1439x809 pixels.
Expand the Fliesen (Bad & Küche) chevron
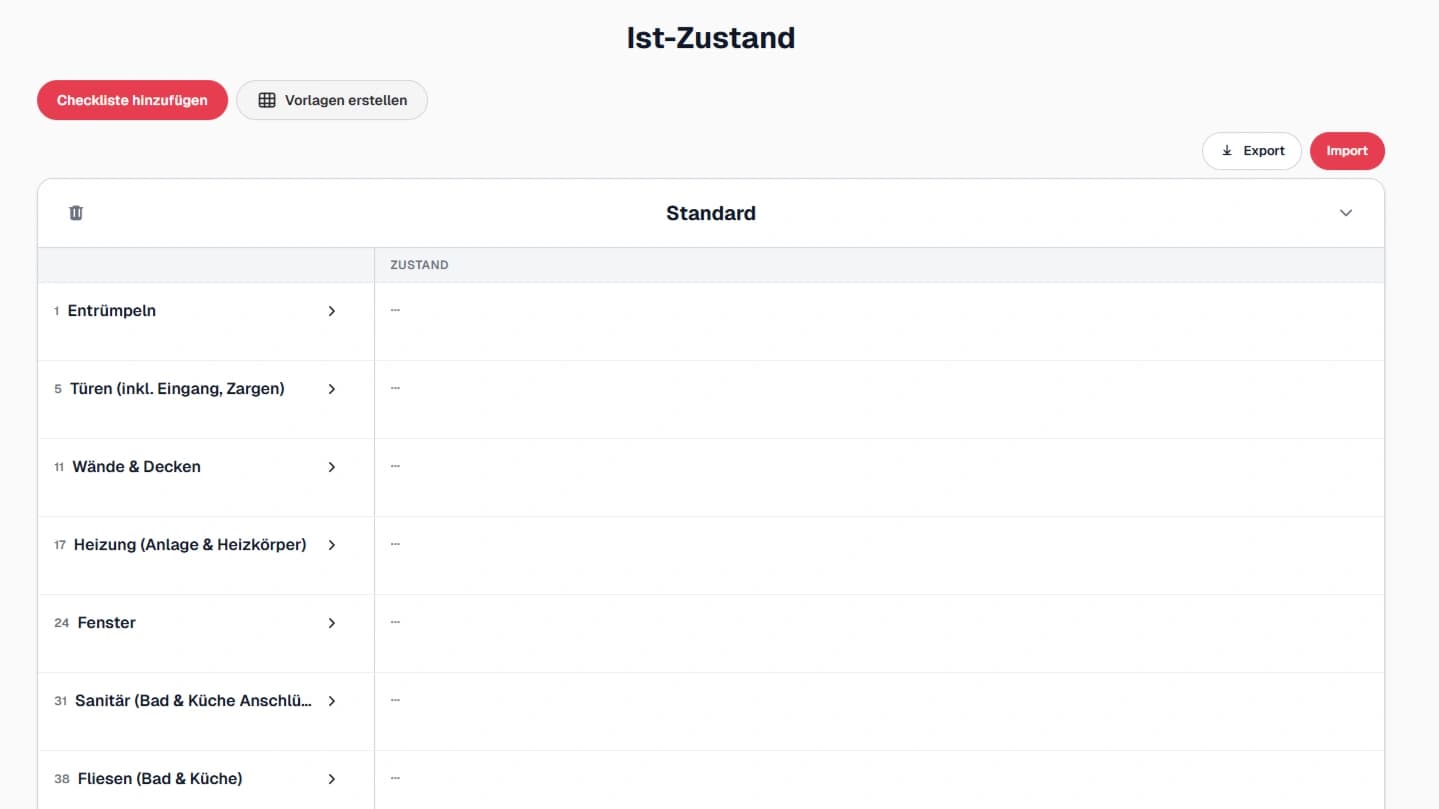[332, 779]
